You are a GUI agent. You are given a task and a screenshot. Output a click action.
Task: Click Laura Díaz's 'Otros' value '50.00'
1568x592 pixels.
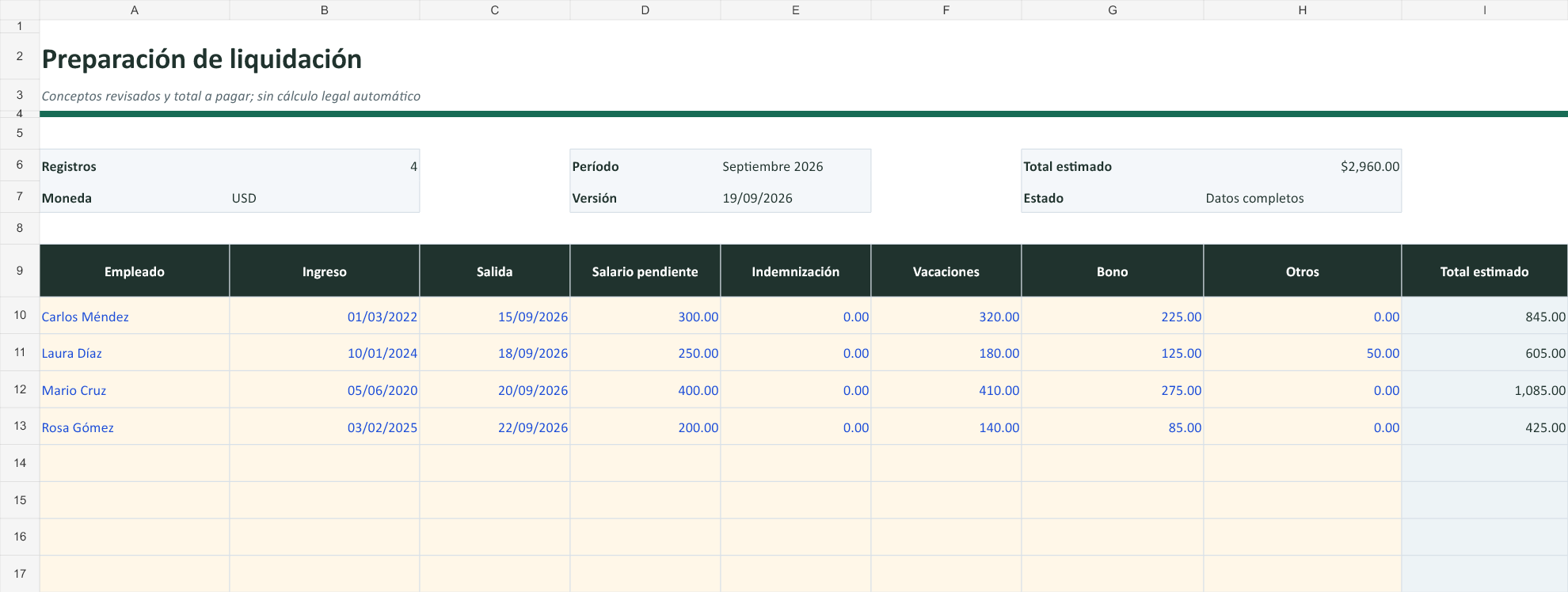pos(1303,353)
